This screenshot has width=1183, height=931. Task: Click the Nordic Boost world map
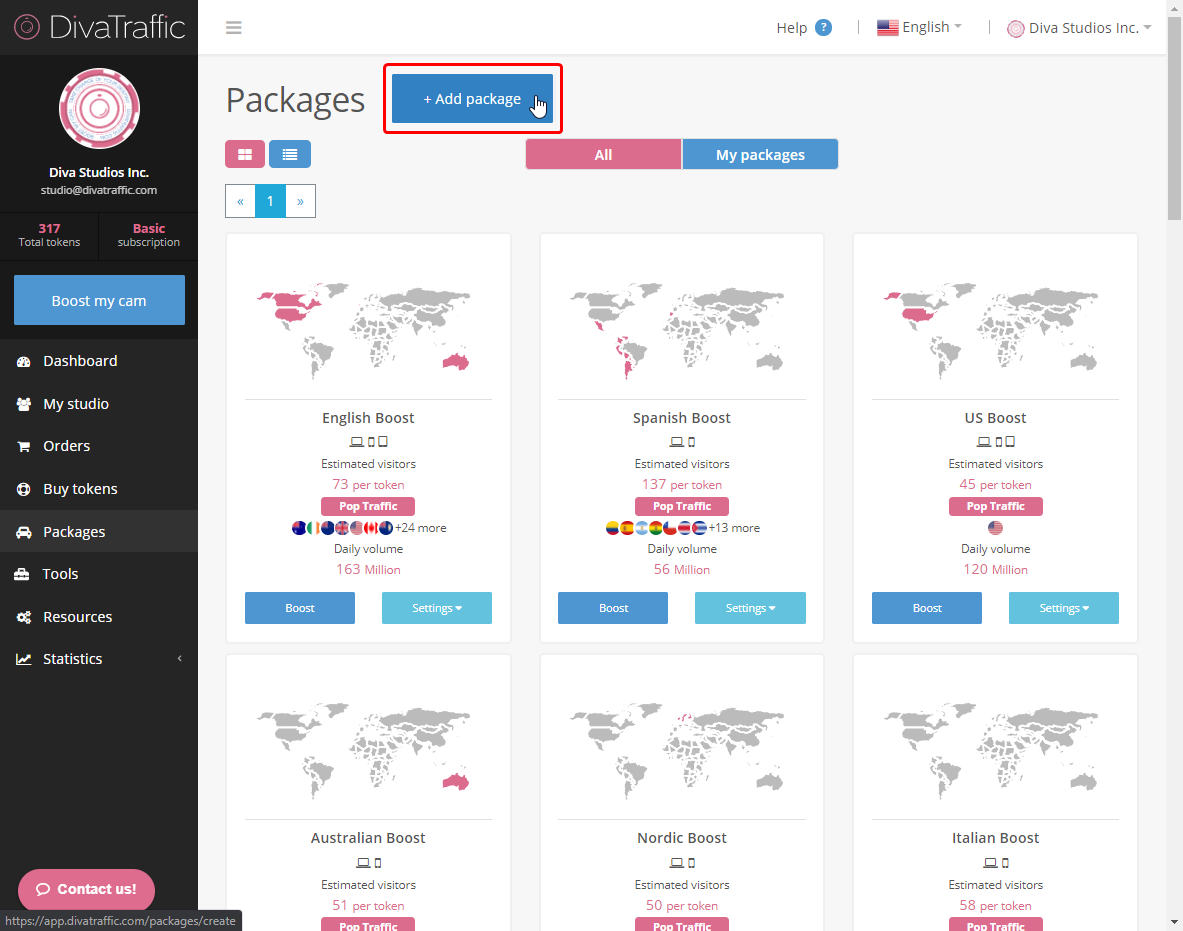point(677,751)
